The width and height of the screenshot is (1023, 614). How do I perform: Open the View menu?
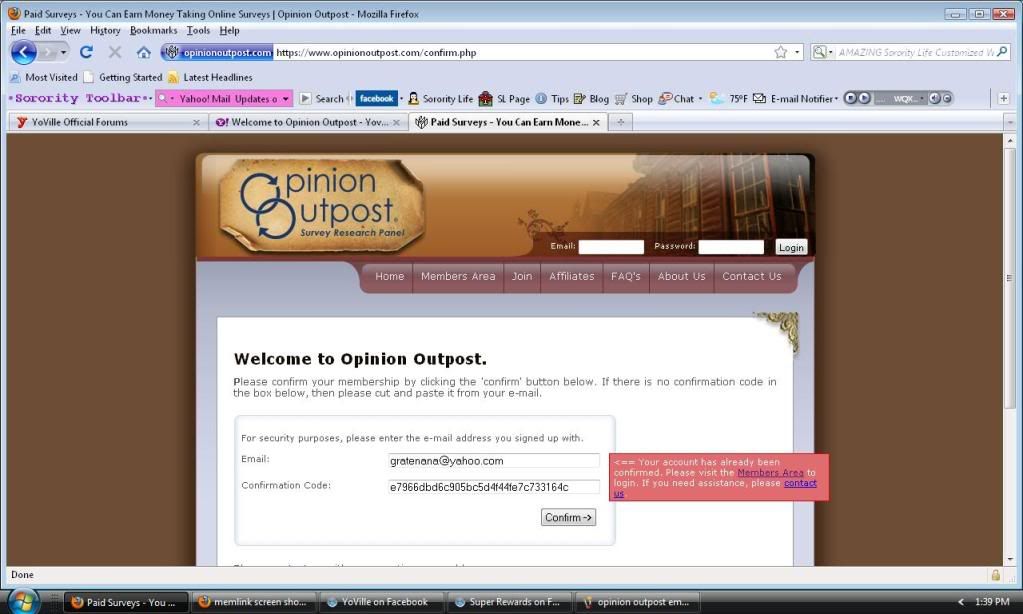70,30
